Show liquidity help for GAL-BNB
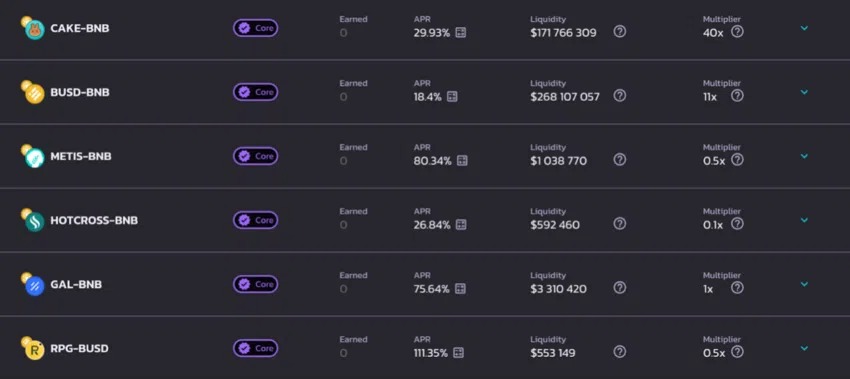The height and width of the screenshot is (379, 850). (x=620, y=288)
